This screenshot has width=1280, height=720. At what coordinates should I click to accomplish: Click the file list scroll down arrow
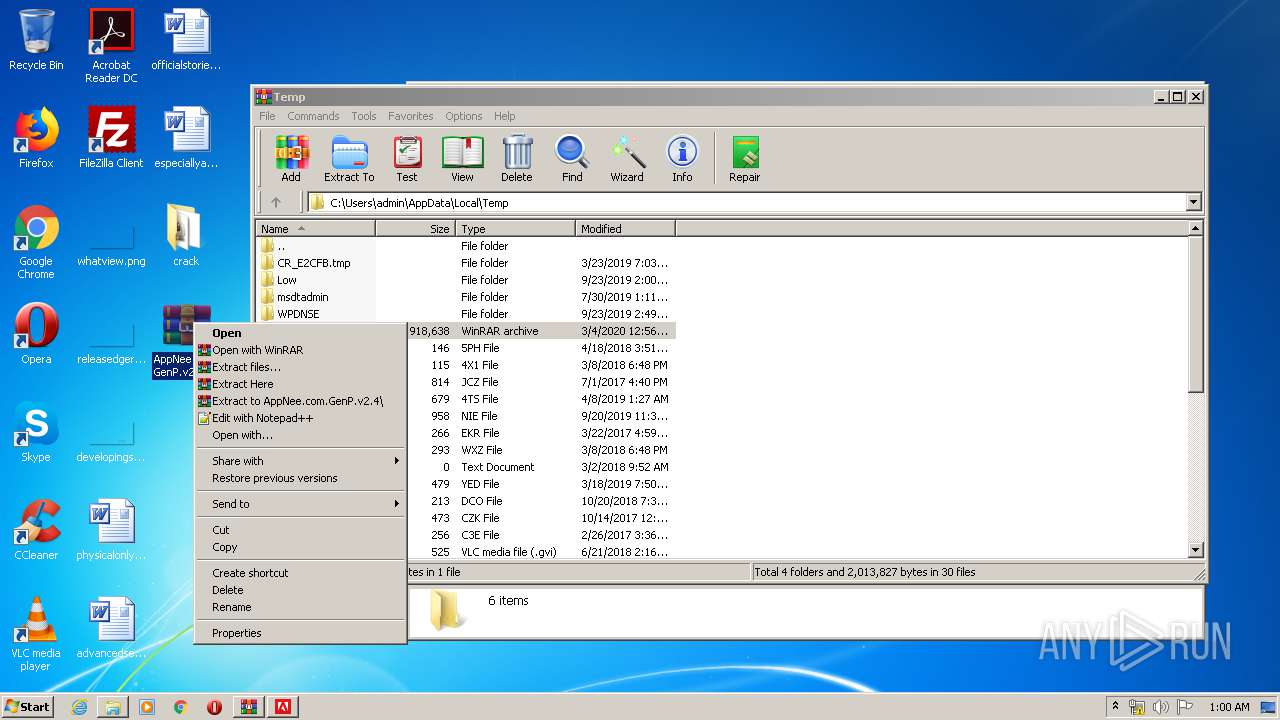[1195, 550]
